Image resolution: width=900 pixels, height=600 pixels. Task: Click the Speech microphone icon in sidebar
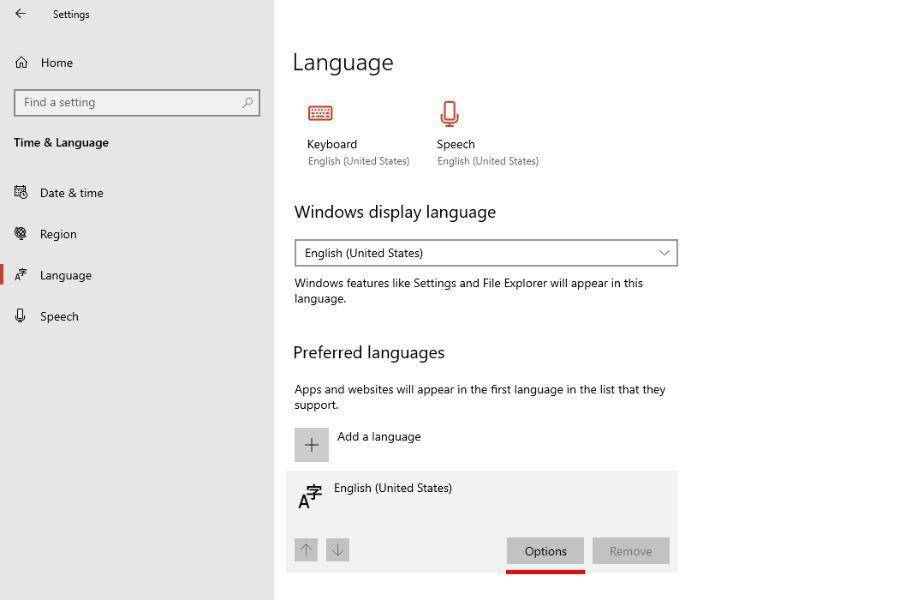pos(21,316)
